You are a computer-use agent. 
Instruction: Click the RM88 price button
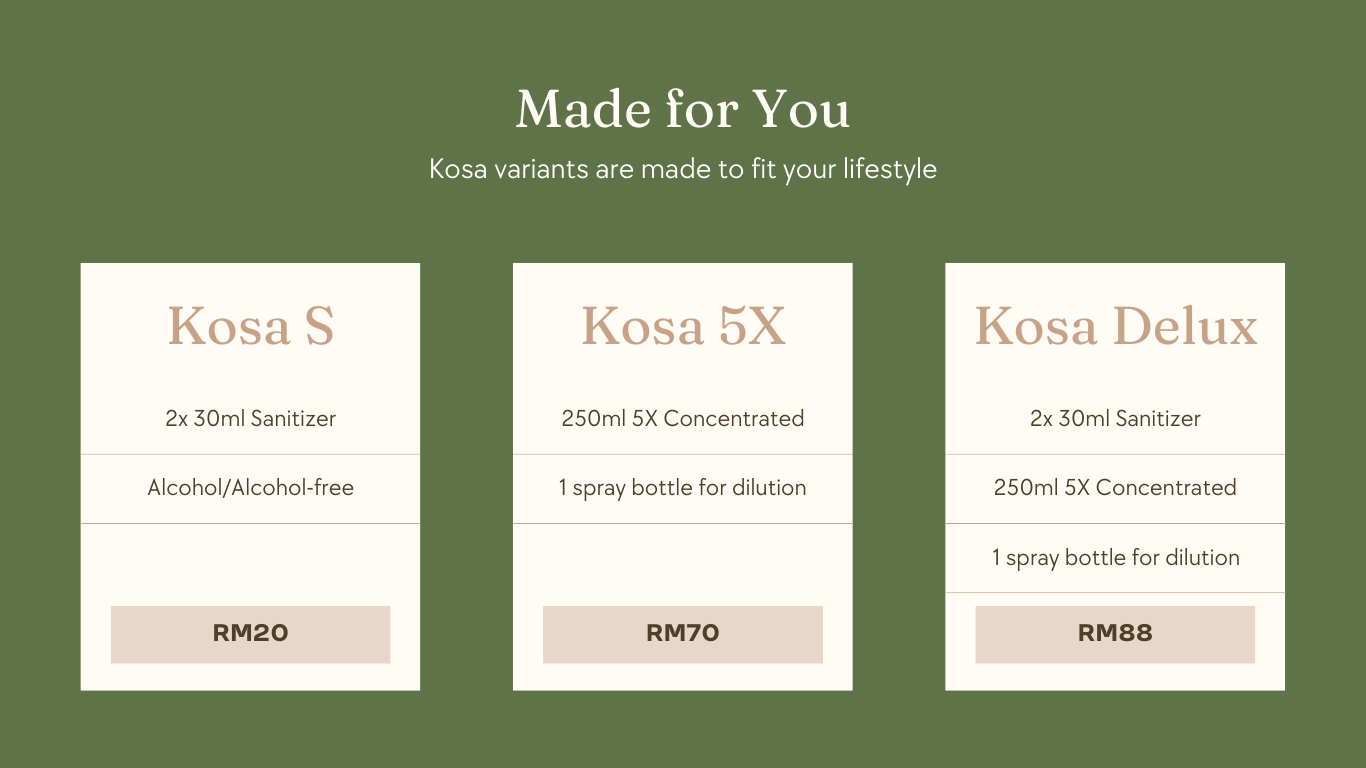[1115, 634]
